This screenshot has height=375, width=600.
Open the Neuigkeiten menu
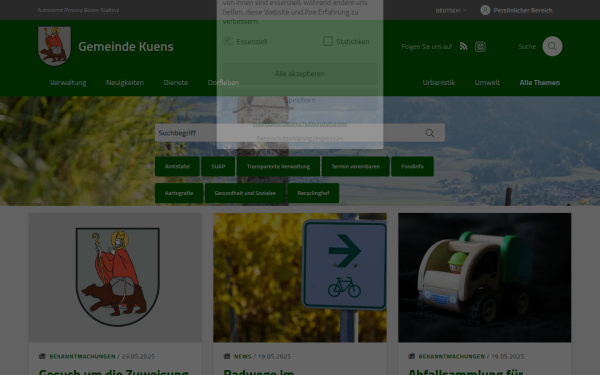(x=125, y=83)
